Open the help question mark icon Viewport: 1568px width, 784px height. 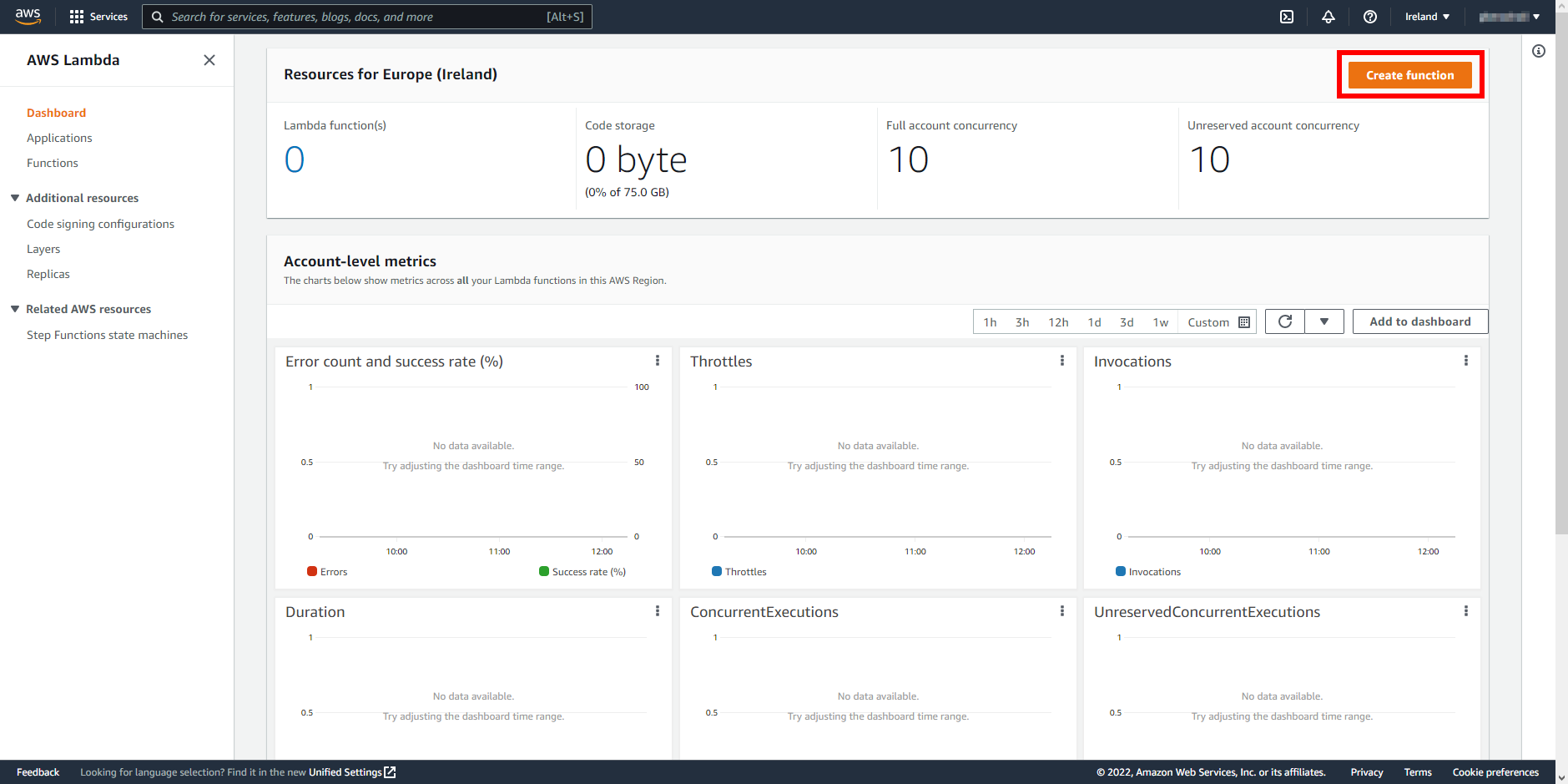click(x=1369, y=17)
